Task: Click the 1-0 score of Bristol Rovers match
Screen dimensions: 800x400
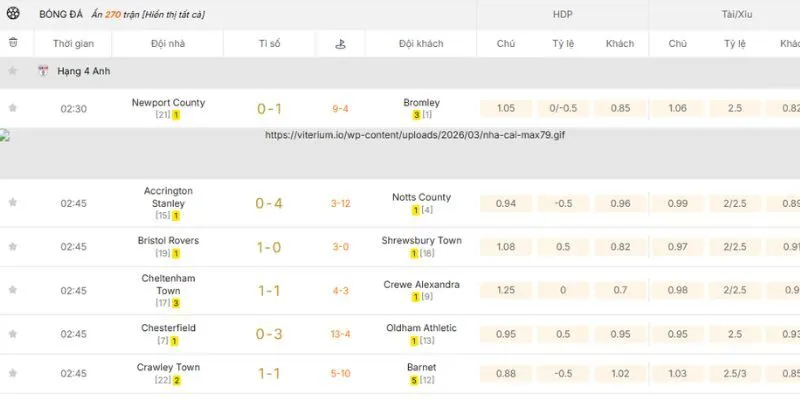Action: pos(269,247)
